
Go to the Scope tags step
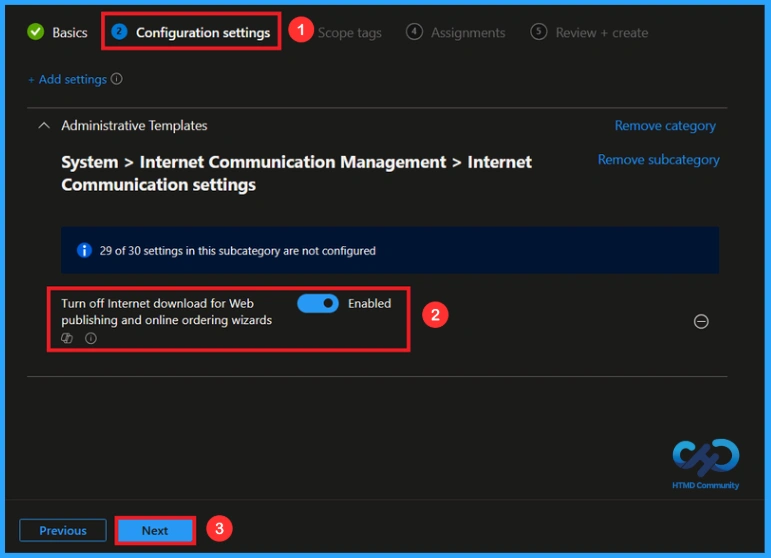pos(349,33)
